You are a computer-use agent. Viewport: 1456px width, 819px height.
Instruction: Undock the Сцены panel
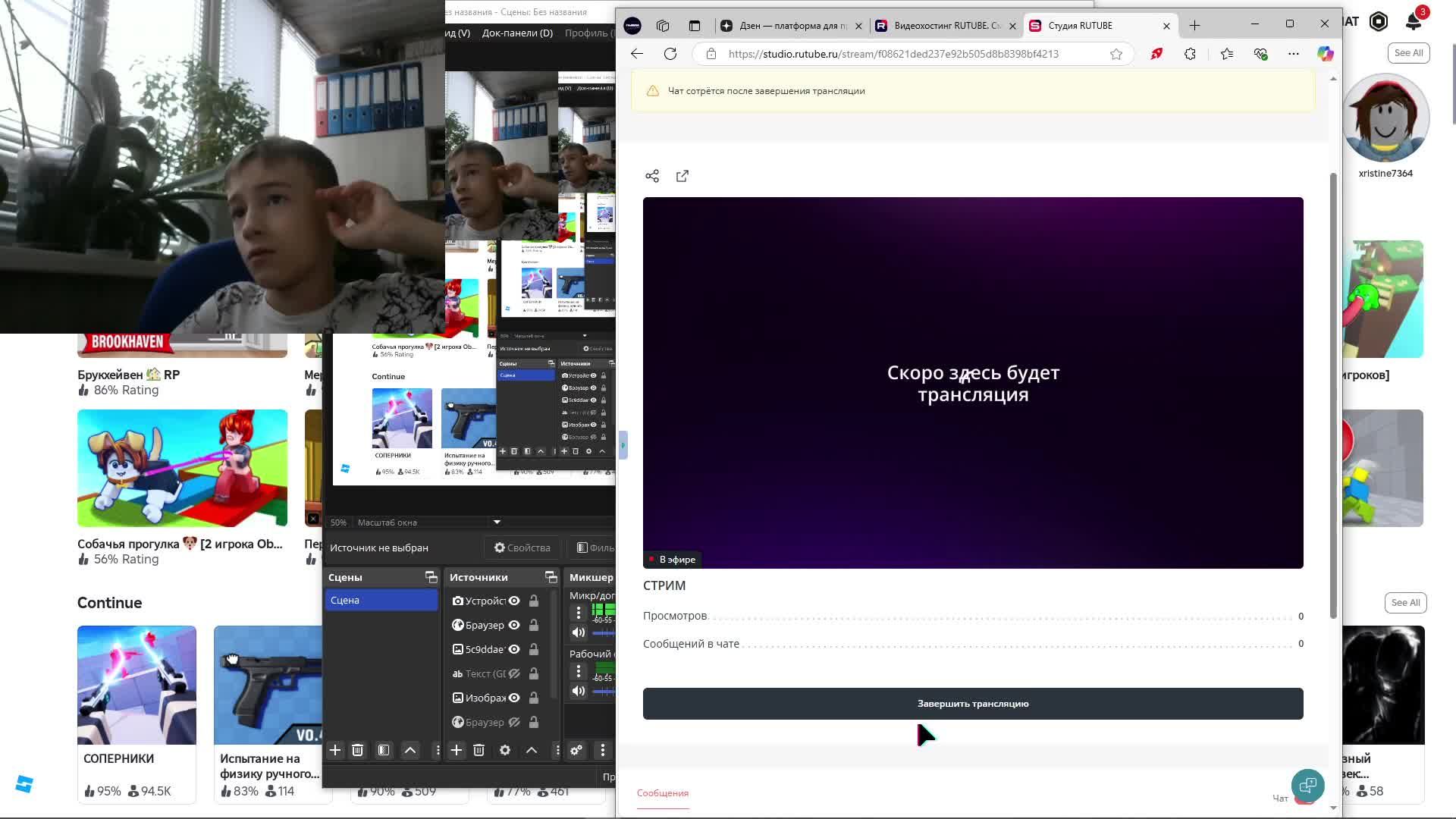(431, 577)
